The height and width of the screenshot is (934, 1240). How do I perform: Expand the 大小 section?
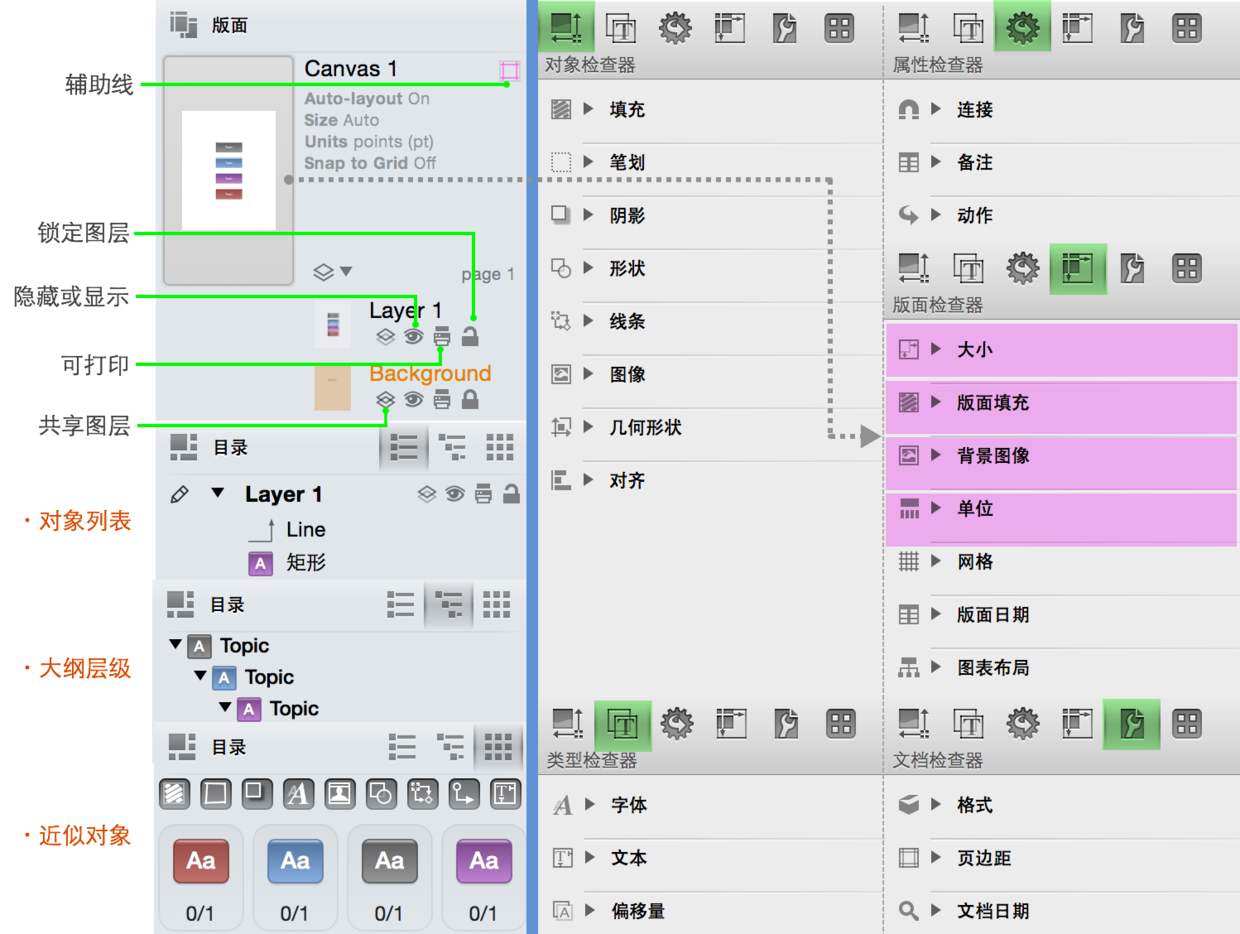click(x=937, y=349)
